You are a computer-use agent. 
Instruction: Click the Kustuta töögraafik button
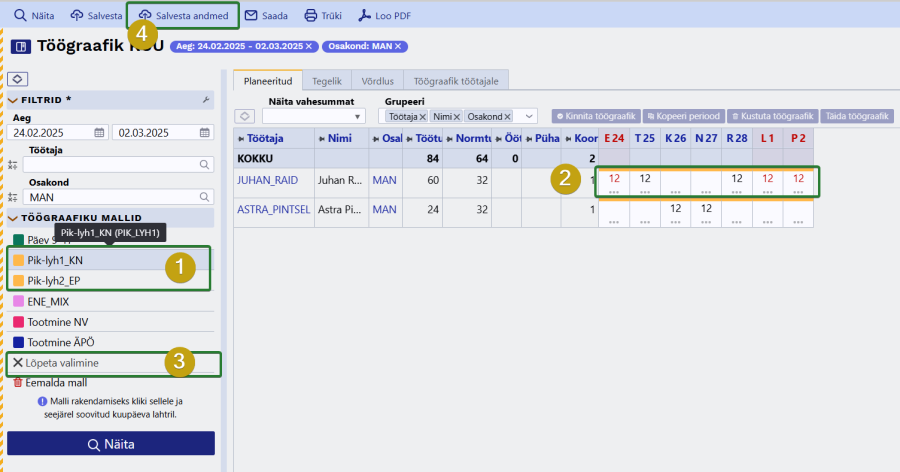(773, 116)
